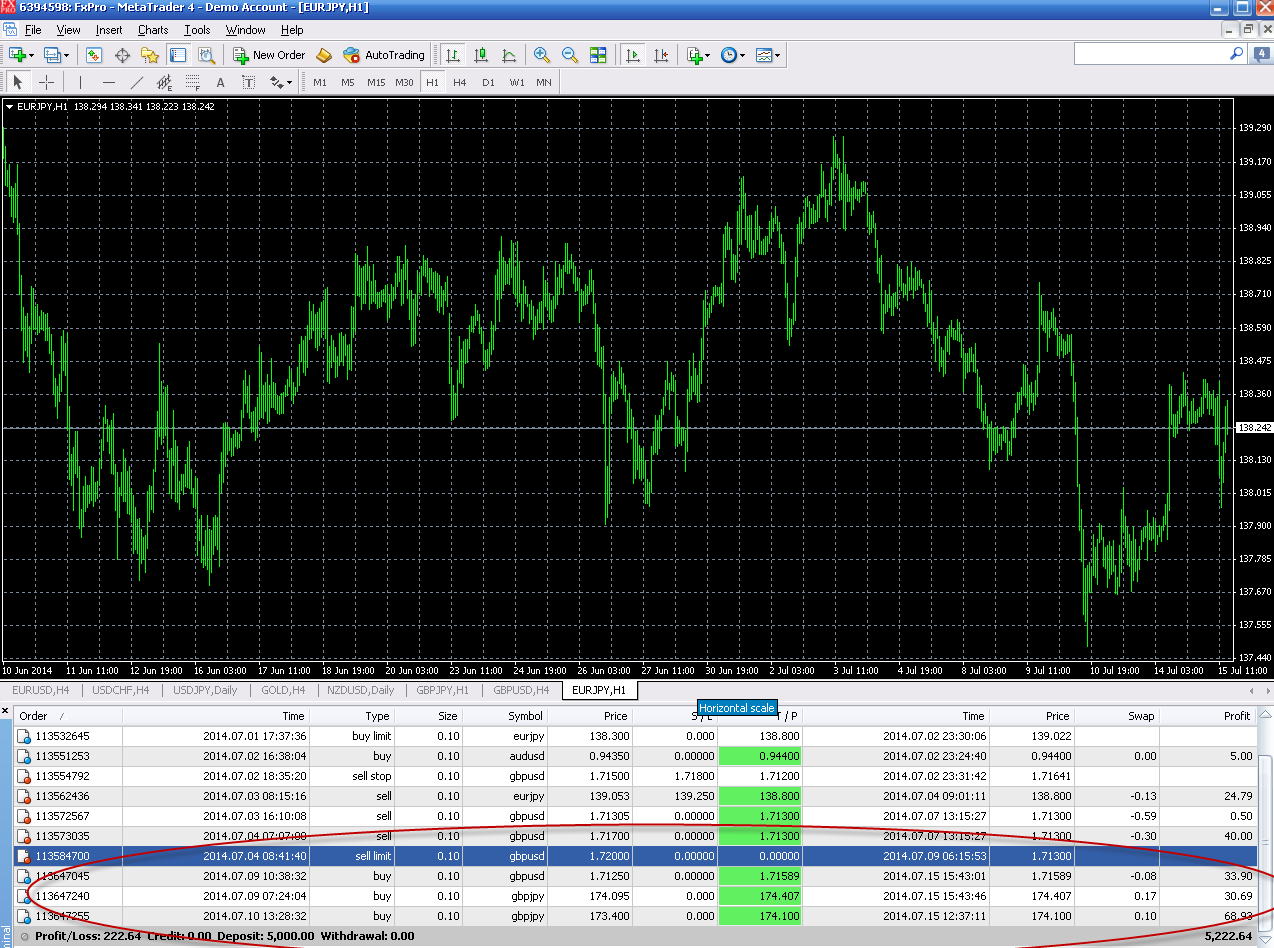Expand the Indicators dropdown arrow

click(708, 55)
